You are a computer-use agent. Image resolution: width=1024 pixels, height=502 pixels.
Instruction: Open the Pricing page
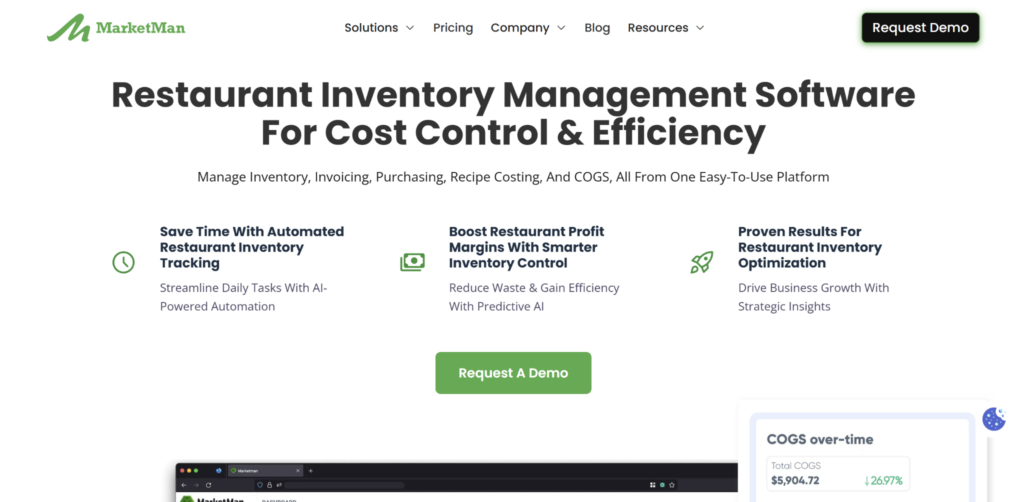(453, 27)
